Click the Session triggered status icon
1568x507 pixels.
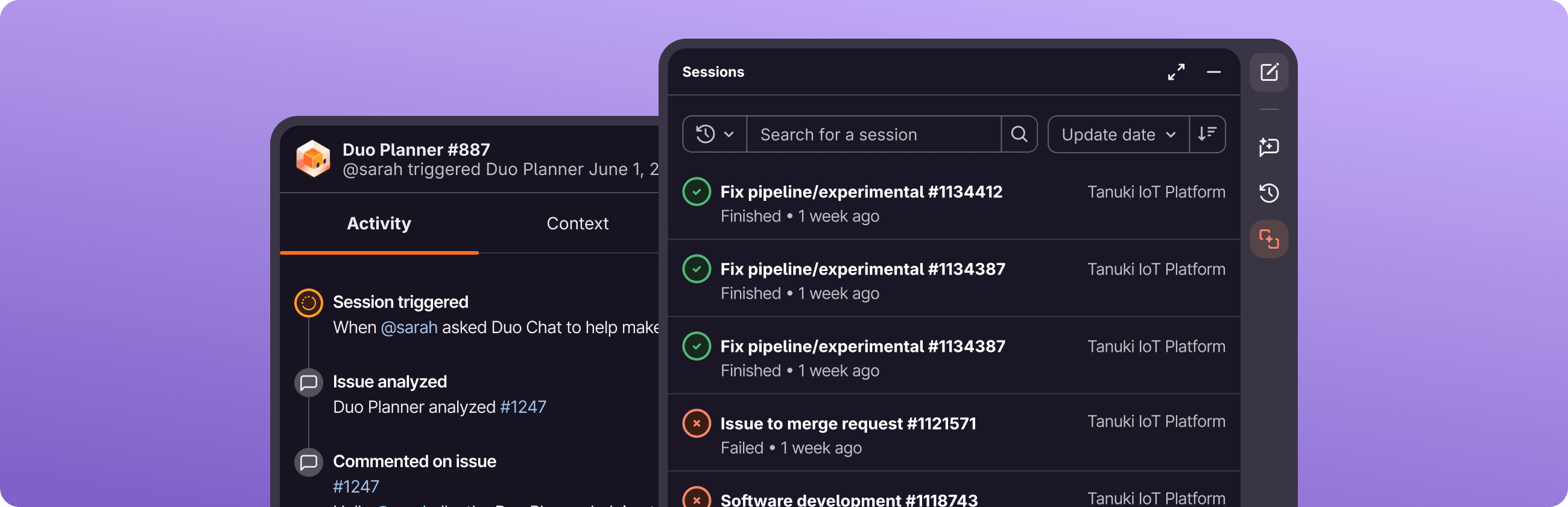coord(309,303)
